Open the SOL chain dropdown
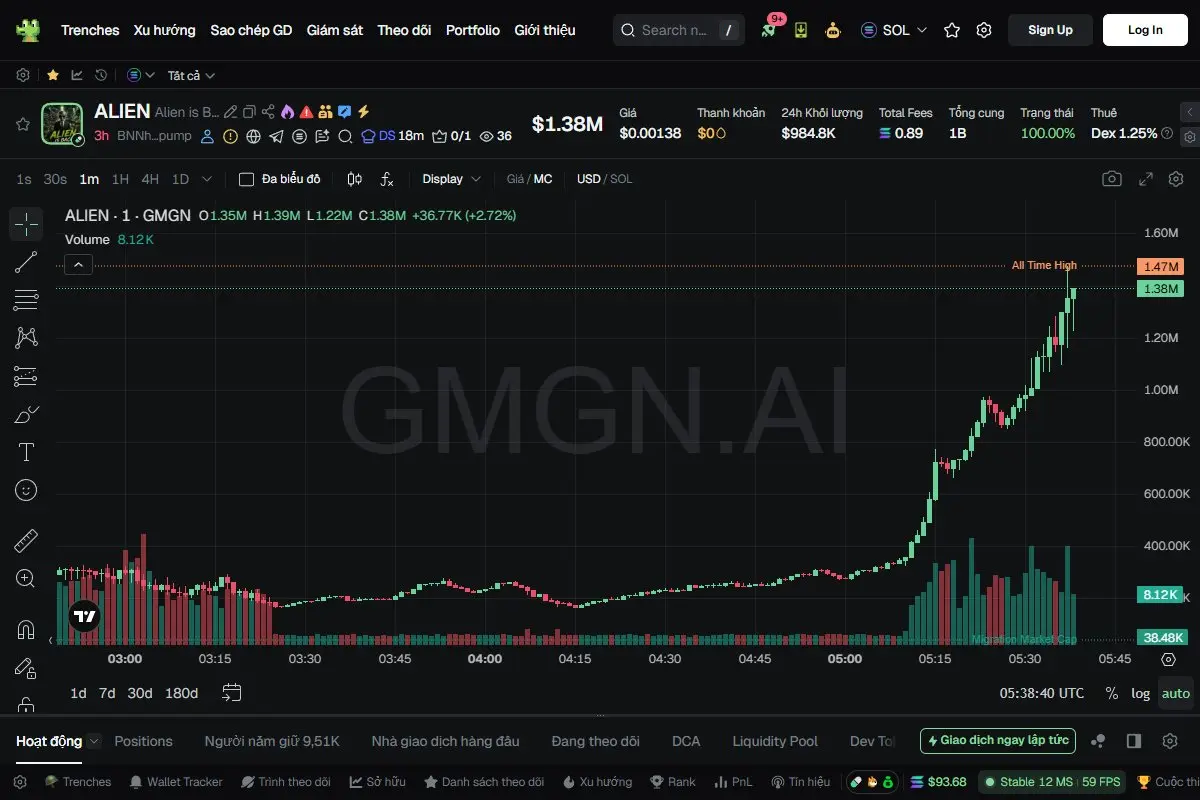Screen dimensions: 1200x800 point(894,30)
